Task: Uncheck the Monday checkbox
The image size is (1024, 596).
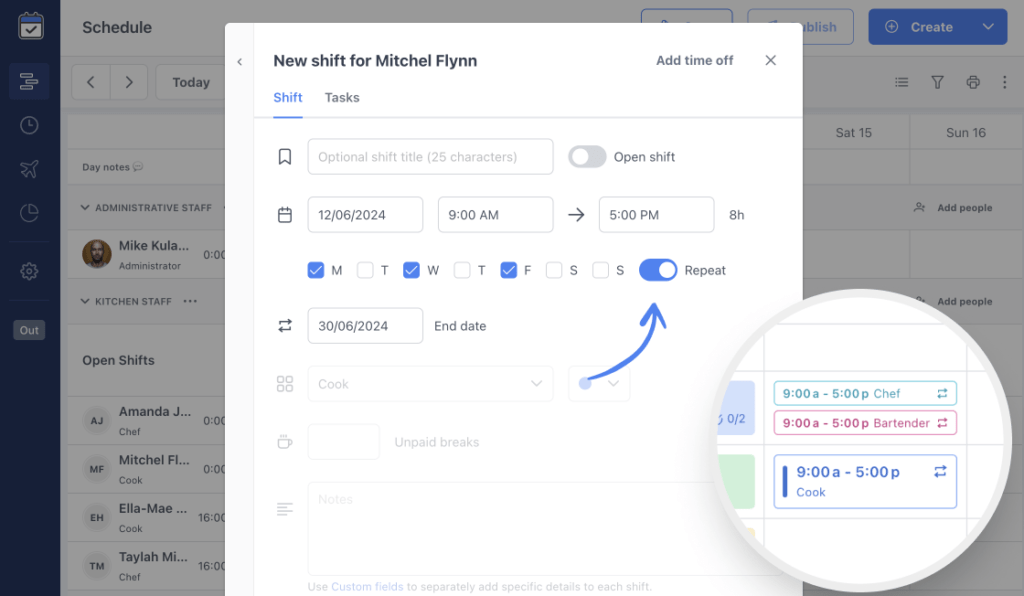Action: point(316,270)
